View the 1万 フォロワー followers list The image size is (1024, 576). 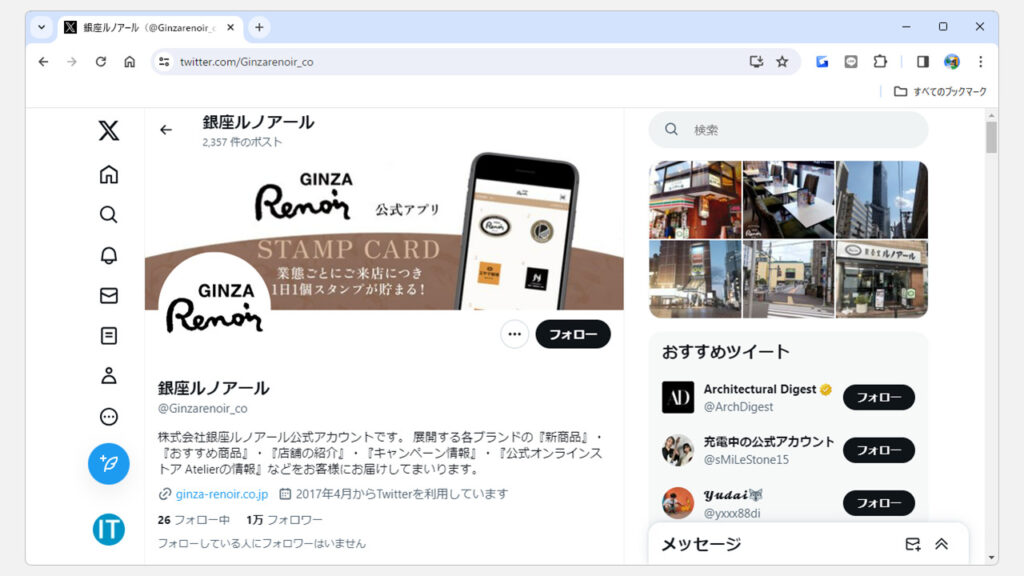point(284,520)
